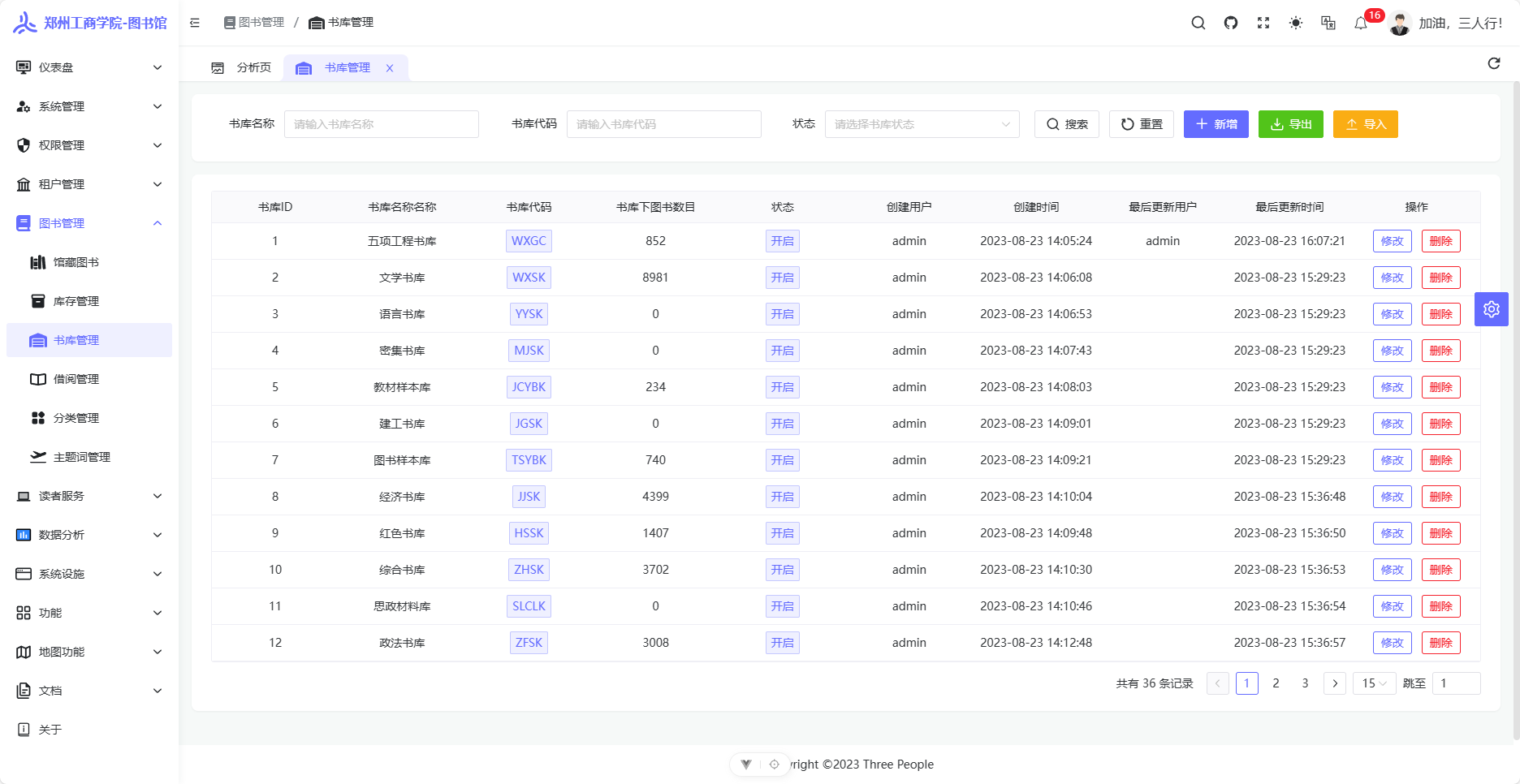Click the next page arrow

(x=1335, y=683)
